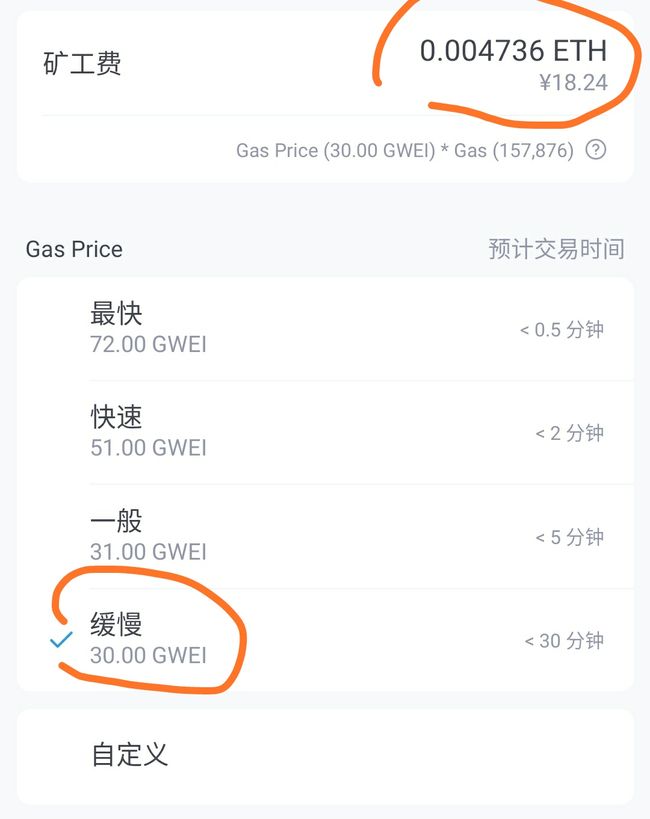650x819 pixels.
Task: Tap the '< 5 分钟' time estimate
Action: point(570,536)
